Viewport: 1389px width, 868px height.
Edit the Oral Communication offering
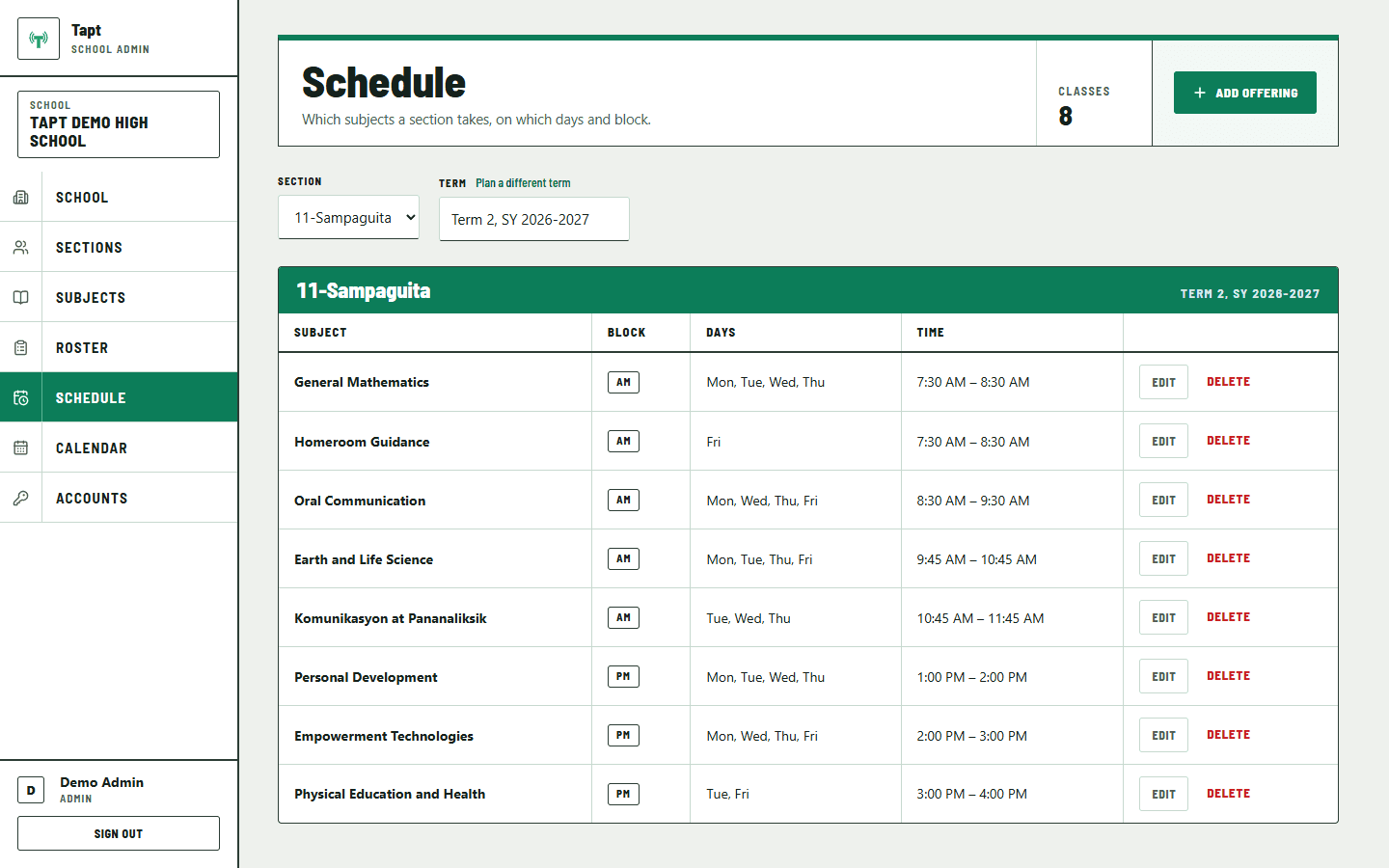point(1163,500)
